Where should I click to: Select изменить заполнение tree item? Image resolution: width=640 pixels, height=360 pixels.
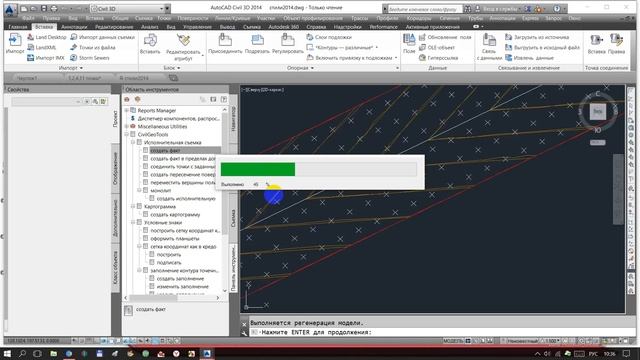click(182, 287)
